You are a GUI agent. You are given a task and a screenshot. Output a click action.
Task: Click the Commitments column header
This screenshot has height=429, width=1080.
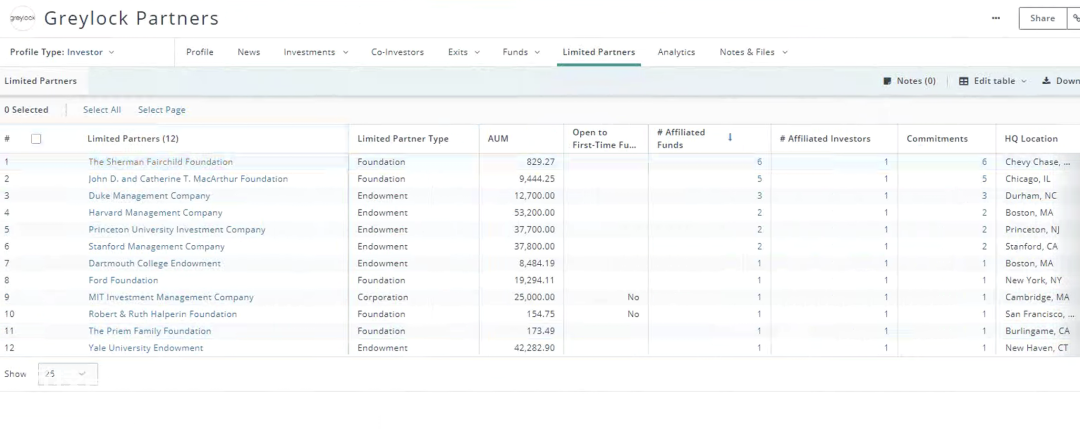[x=937, y=139]
